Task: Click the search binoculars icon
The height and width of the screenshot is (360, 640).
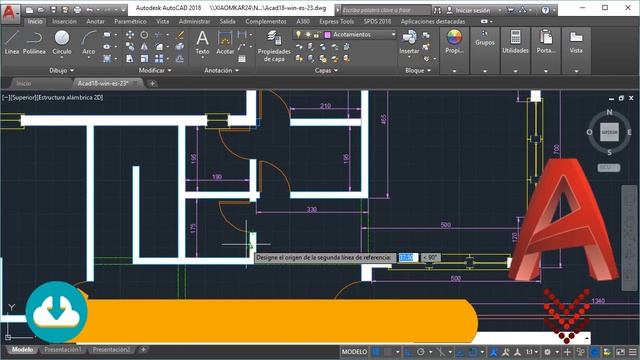Action: coord(437,10)
